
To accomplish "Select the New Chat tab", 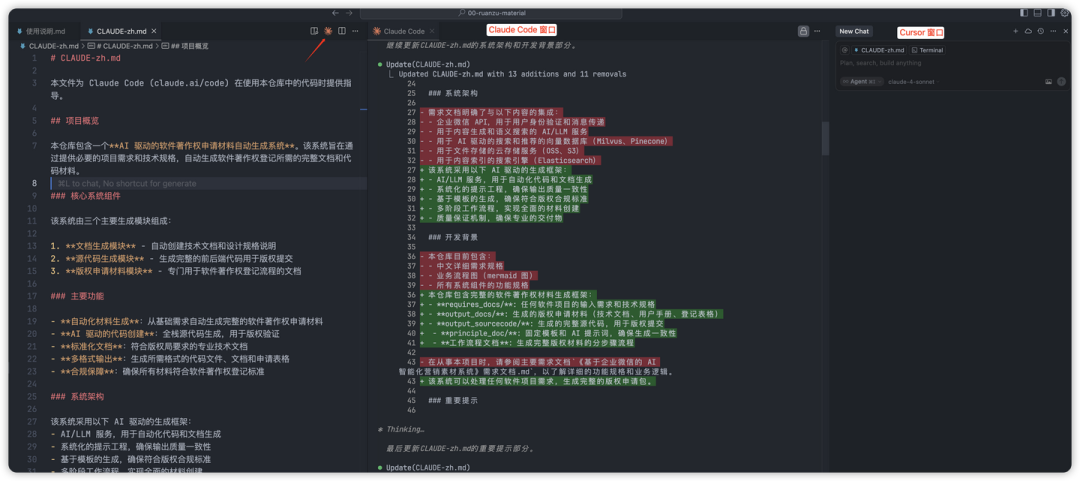I will pos(854,31).
